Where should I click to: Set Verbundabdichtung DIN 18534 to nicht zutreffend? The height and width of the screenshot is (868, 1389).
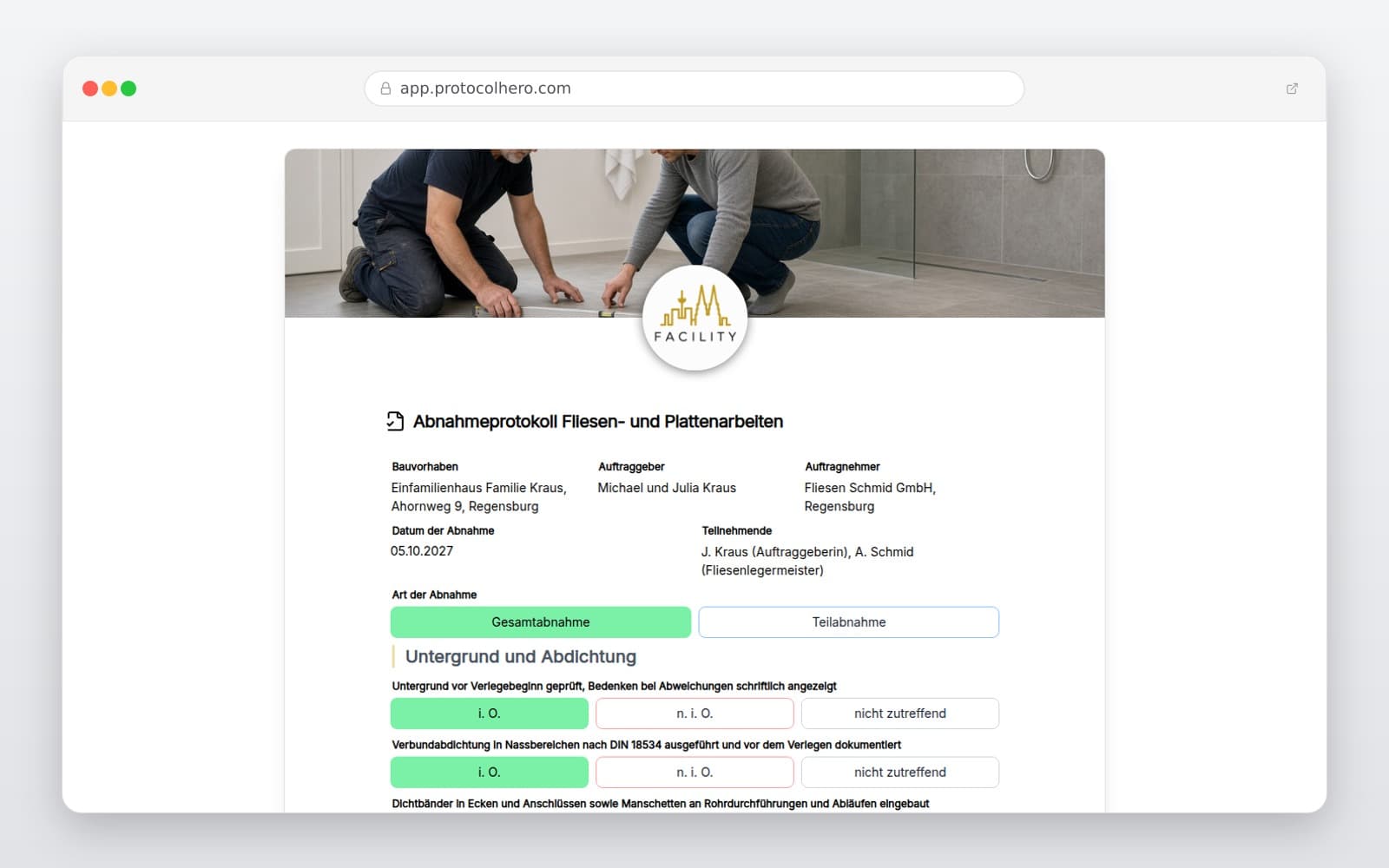900,773
